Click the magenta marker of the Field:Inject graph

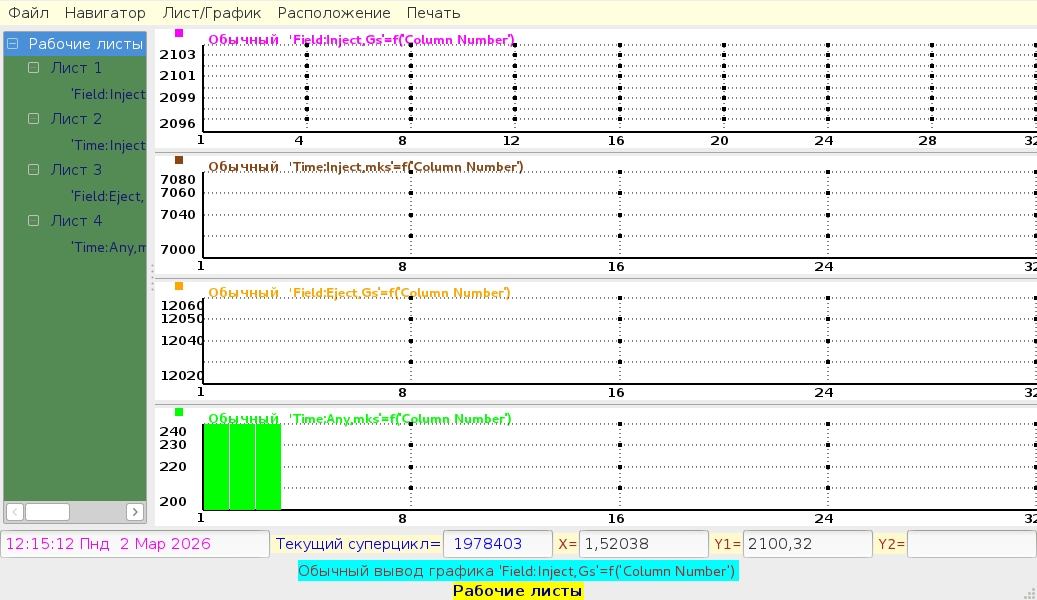click(179, 33)
